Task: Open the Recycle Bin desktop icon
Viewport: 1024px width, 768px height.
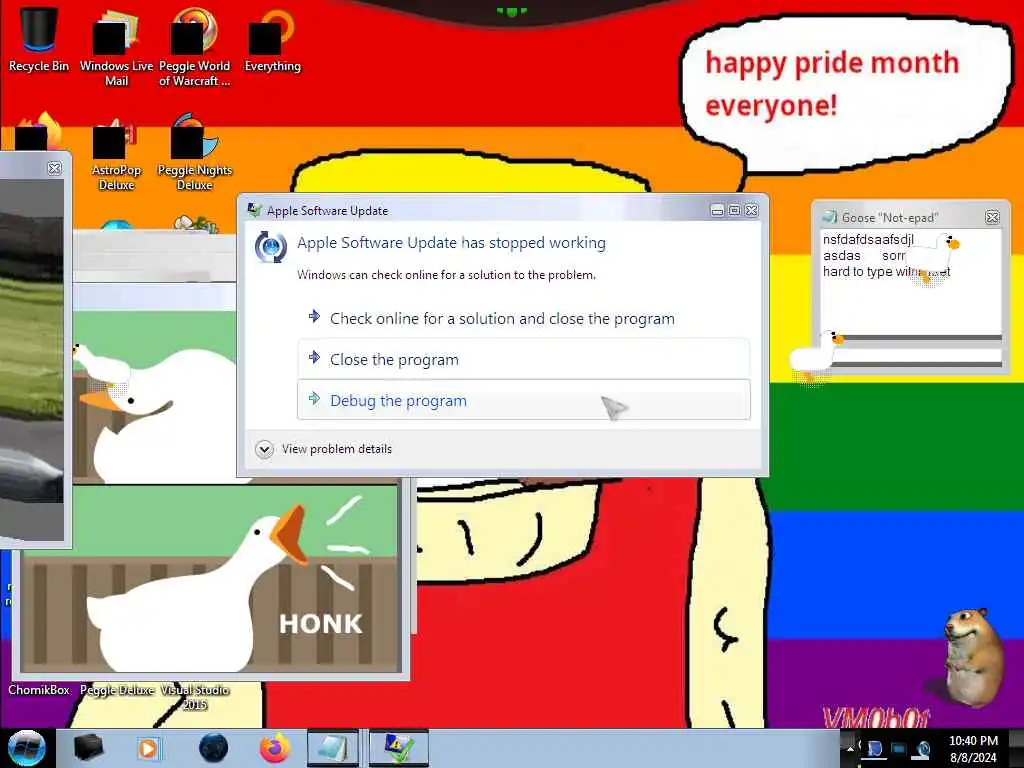Action: pyautogui.click(x=39, y=39)
